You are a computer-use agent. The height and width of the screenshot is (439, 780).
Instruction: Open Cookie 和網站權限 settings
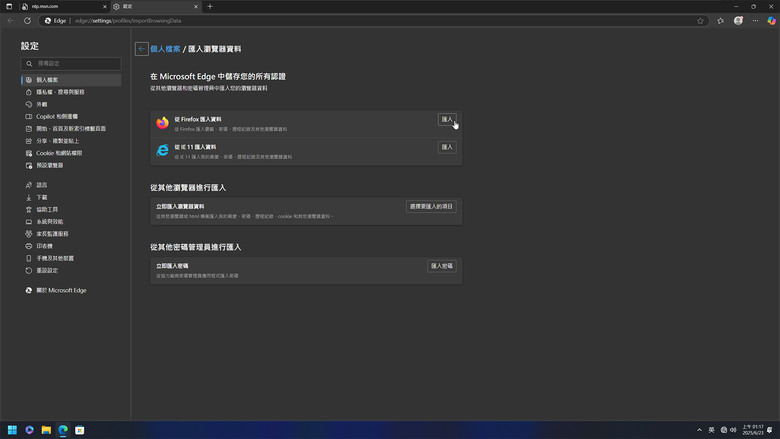[71, 153]
